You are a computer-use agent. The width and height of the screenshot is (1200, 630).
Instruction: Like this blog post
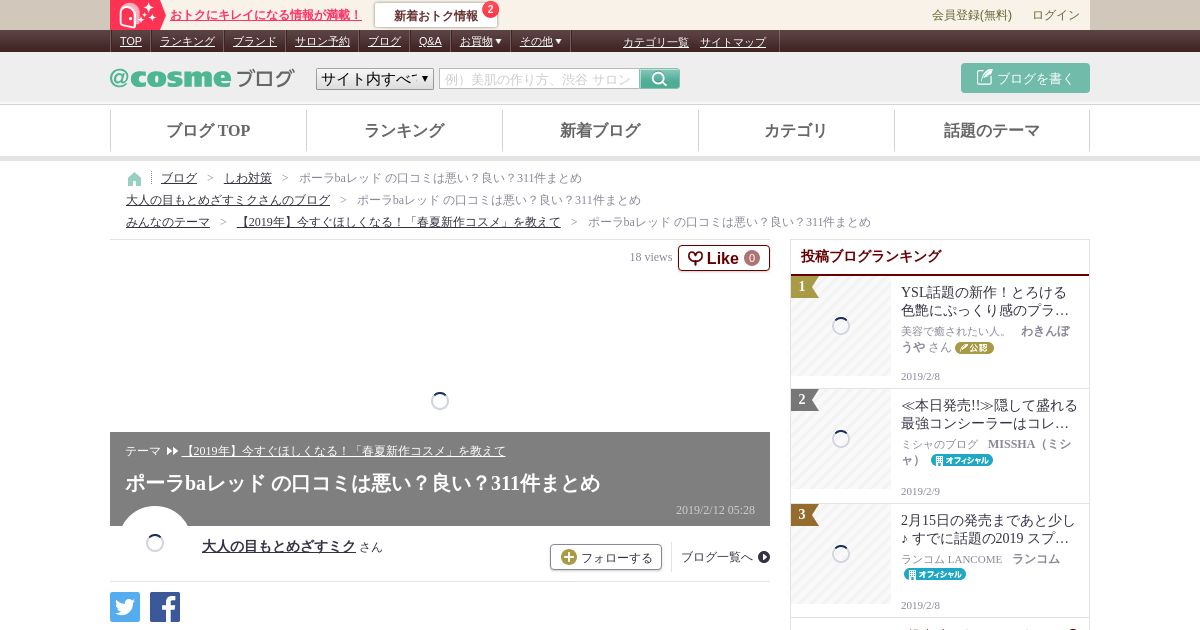(724, 258)
